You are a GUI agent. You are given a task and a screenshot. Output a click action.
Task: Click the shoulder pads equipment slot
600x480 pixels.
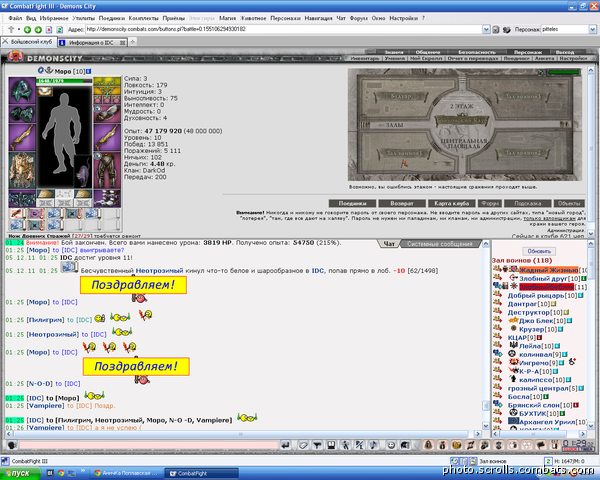click(x=22, y=114)
